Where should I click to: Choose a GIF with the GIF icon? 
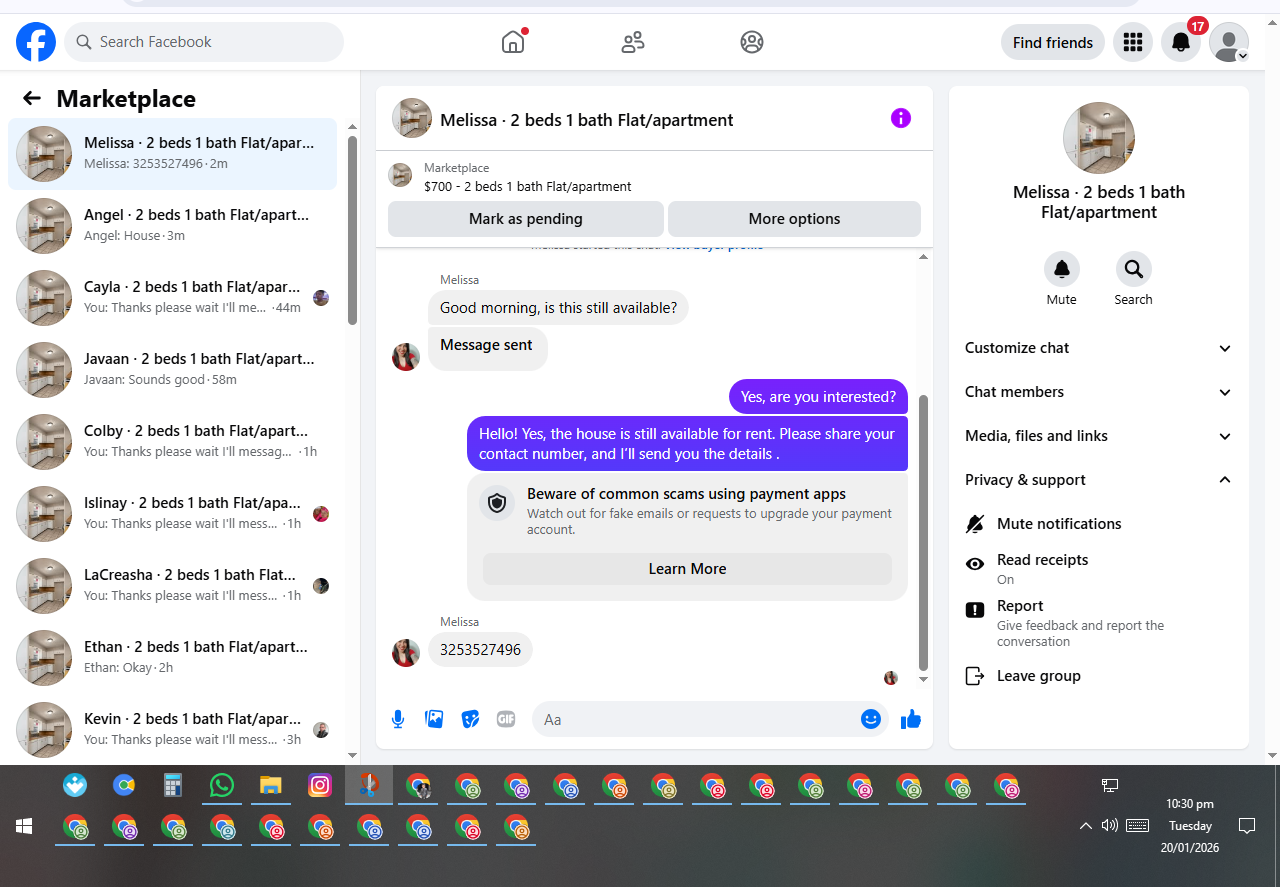pos(506,719)
